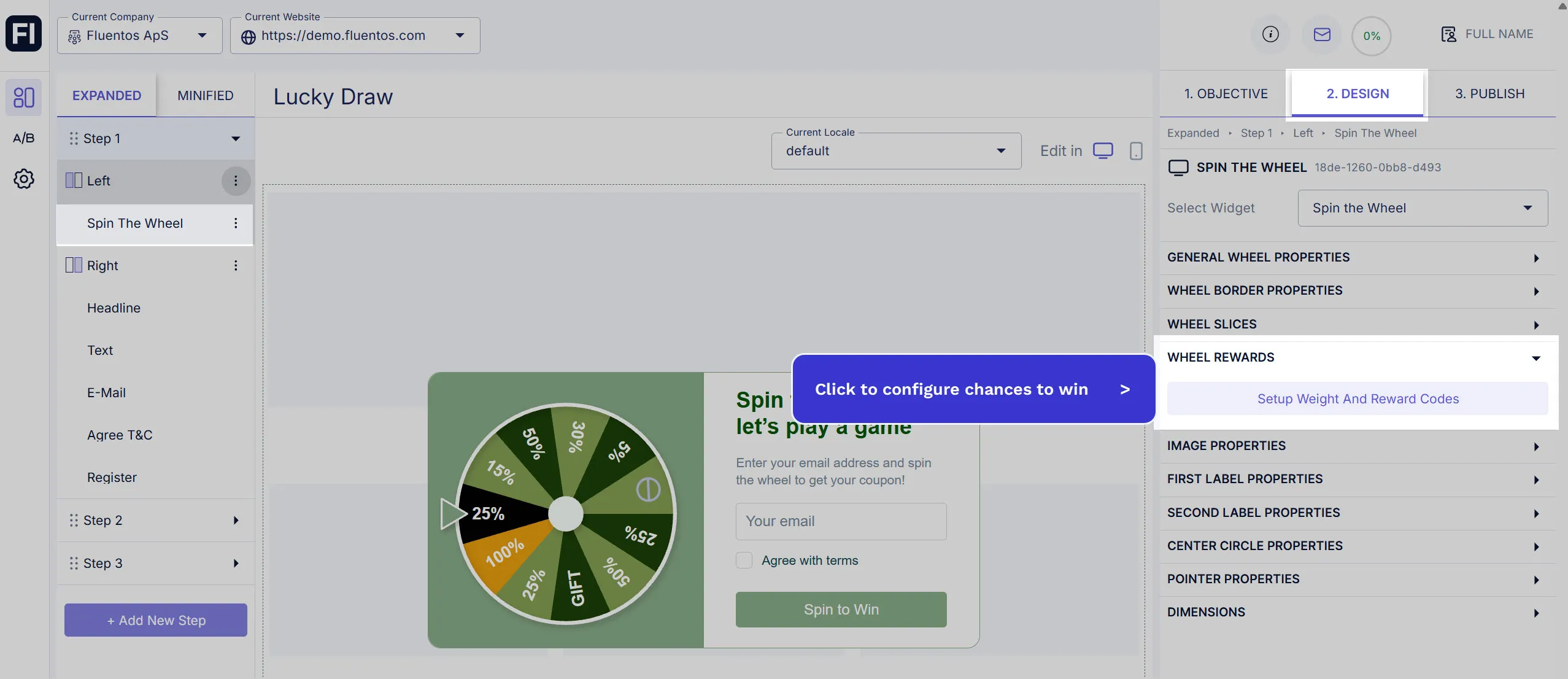Expand SECOND LABEL PROPERTIES
The image size is (1568, 679).
tap(1358, 513)
